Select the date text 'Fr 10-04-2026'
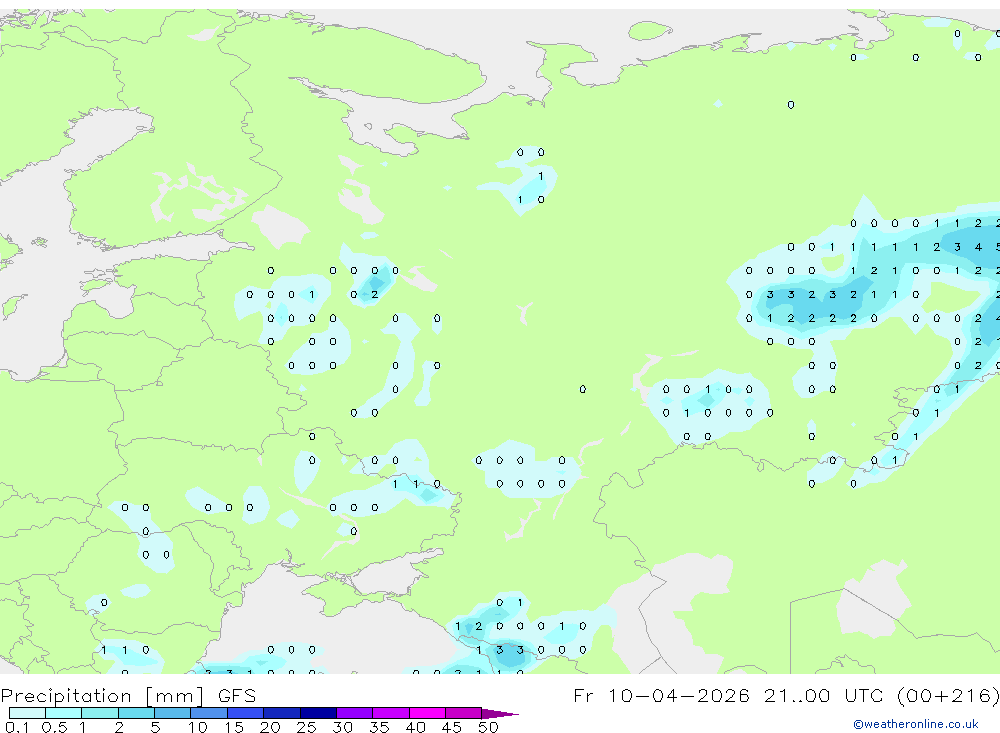Image resolution: width=1000 pixels, height=733 pixels. (661, 695)
